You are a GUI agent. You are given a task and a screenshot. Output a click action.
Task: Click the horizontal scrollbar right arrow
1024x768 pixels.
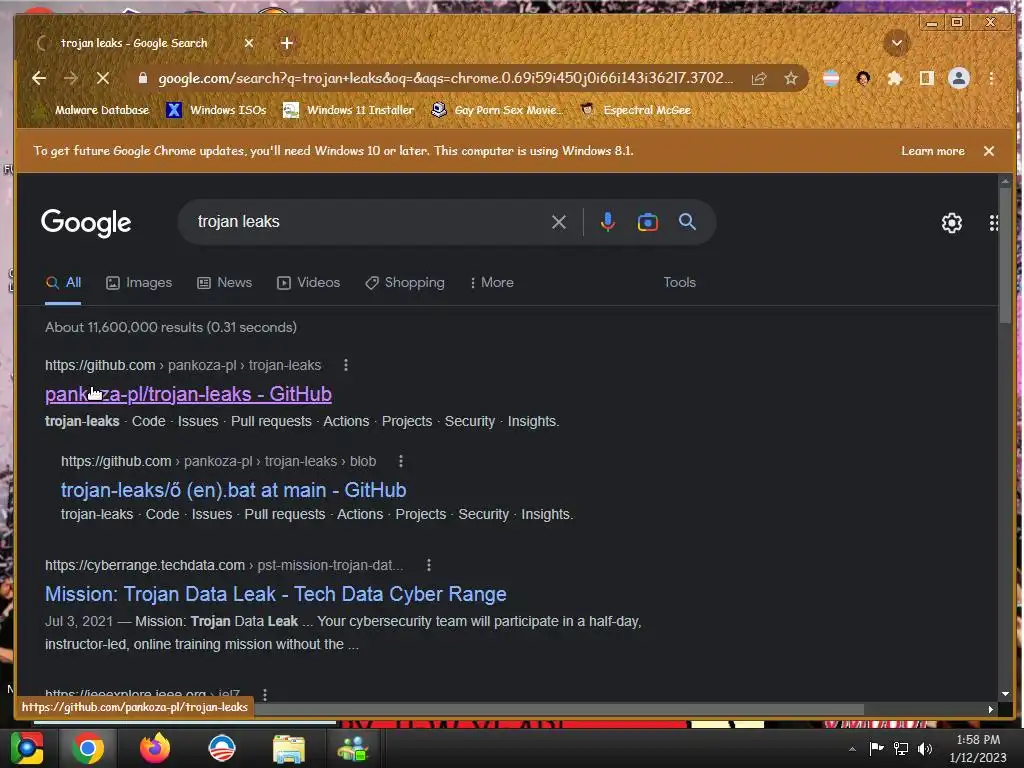click(x=991, y=709)
